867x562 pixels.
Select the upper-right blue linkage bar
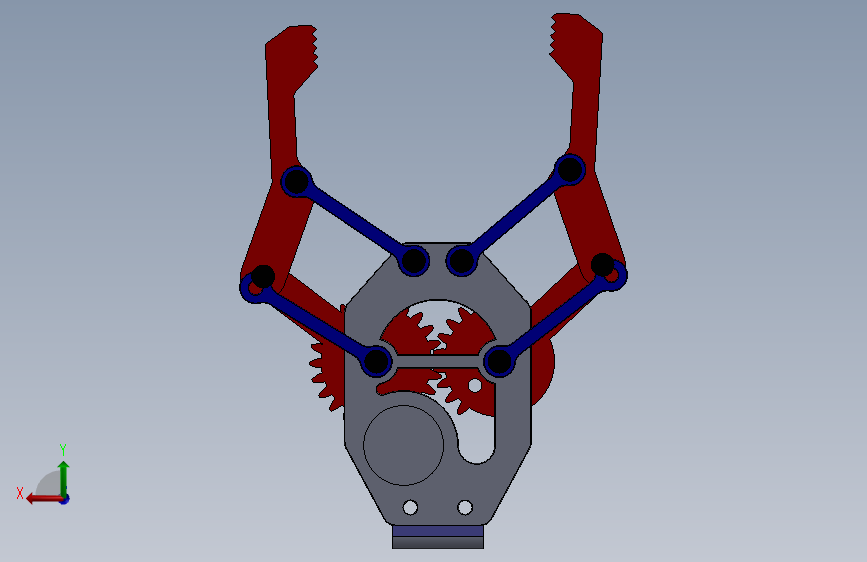[515, 215]
